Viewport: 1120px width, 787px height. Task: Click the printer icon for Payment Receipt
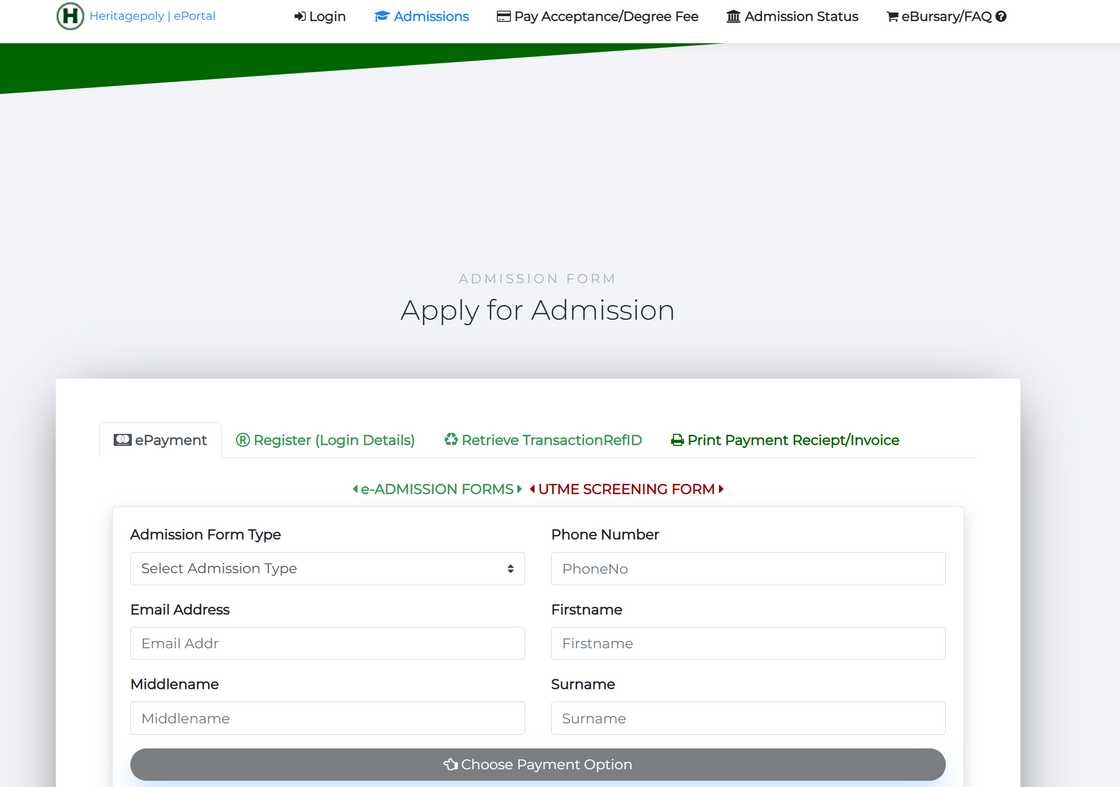click(x=677, y=440)
